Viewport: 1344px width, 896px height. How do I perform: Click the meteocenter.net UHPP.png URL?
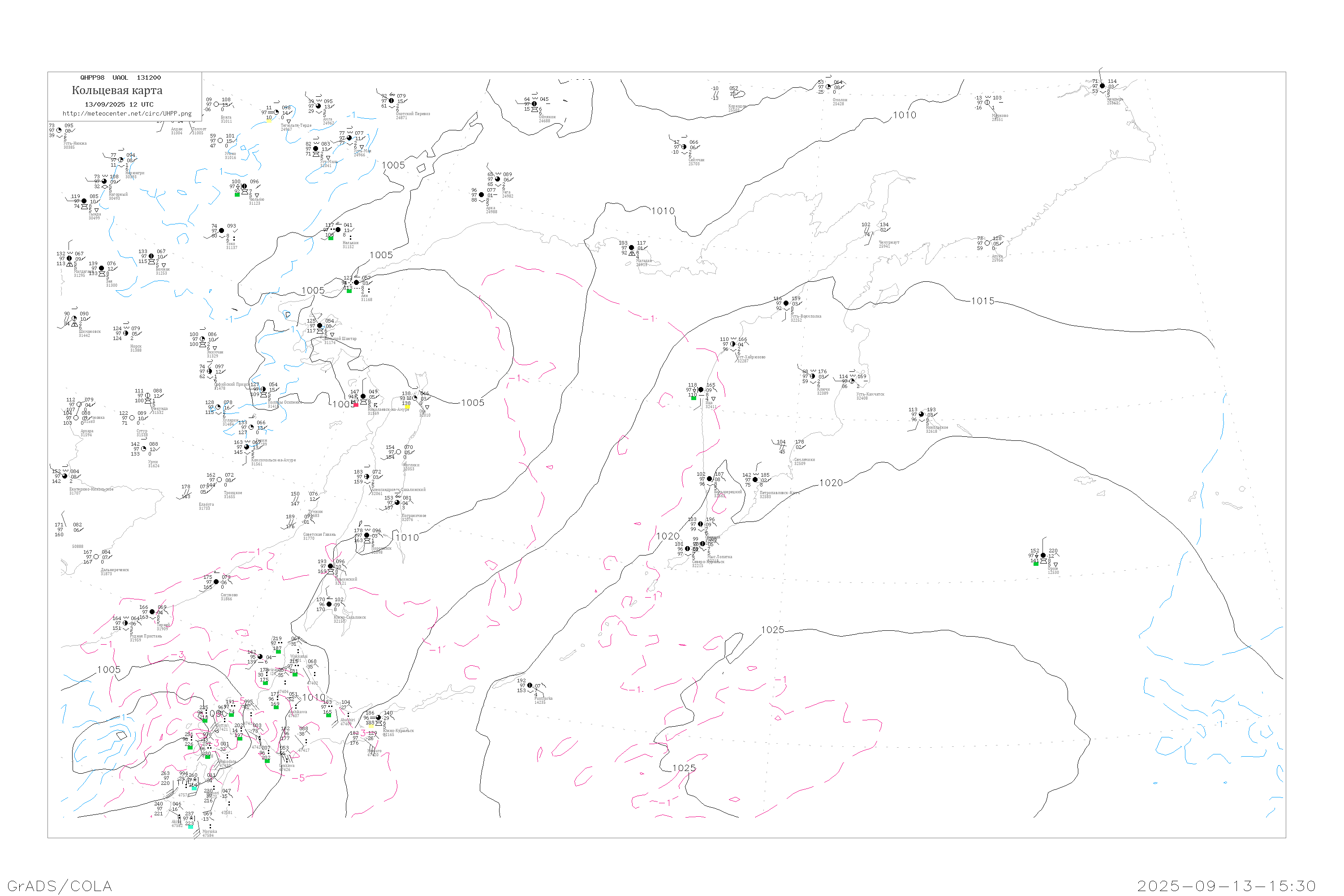[x=127, y=114]
